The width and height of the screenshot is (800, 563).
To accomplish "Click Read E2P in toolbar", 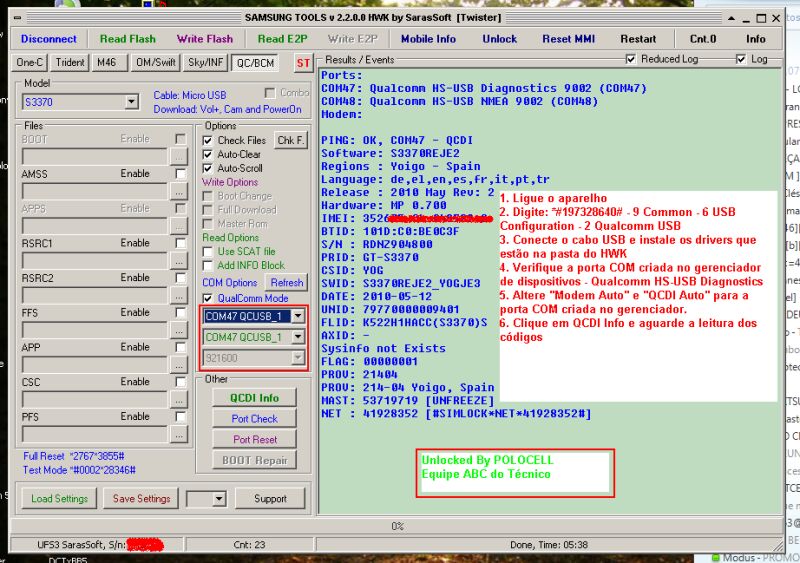I will coord(282,39).
